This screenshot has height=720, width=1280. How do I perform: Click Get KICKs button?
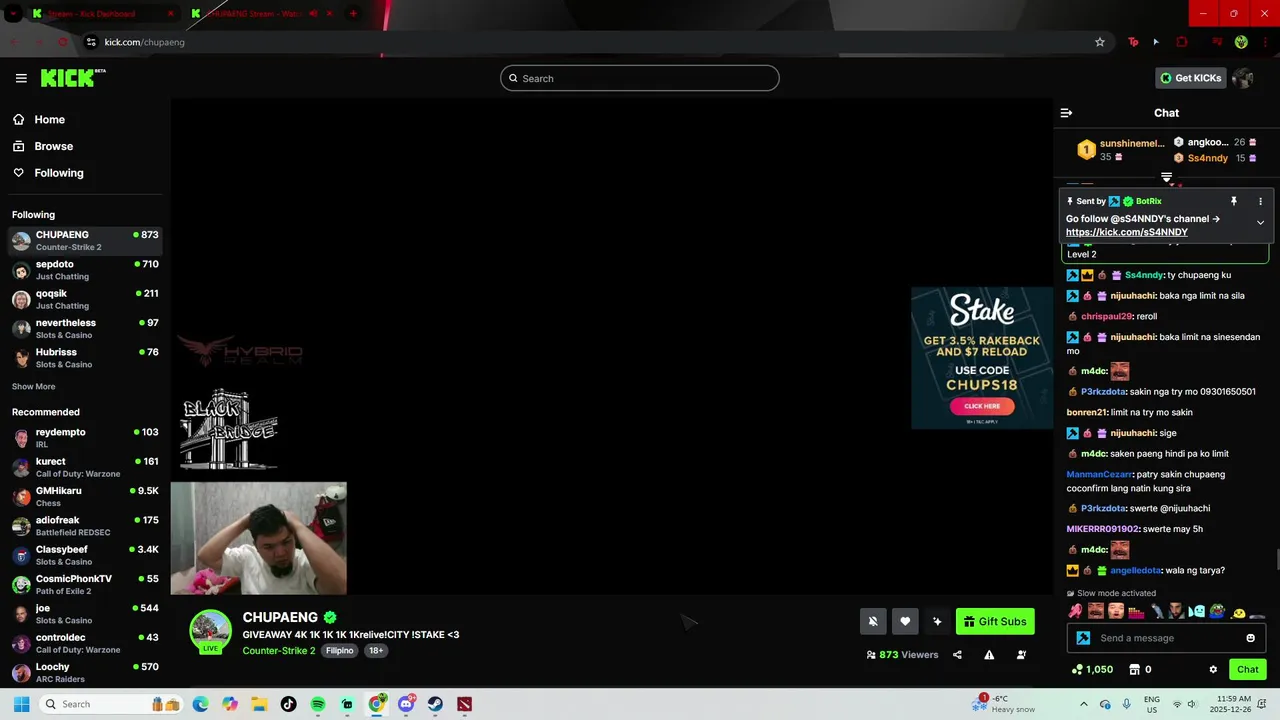[x=1190, y=78]
